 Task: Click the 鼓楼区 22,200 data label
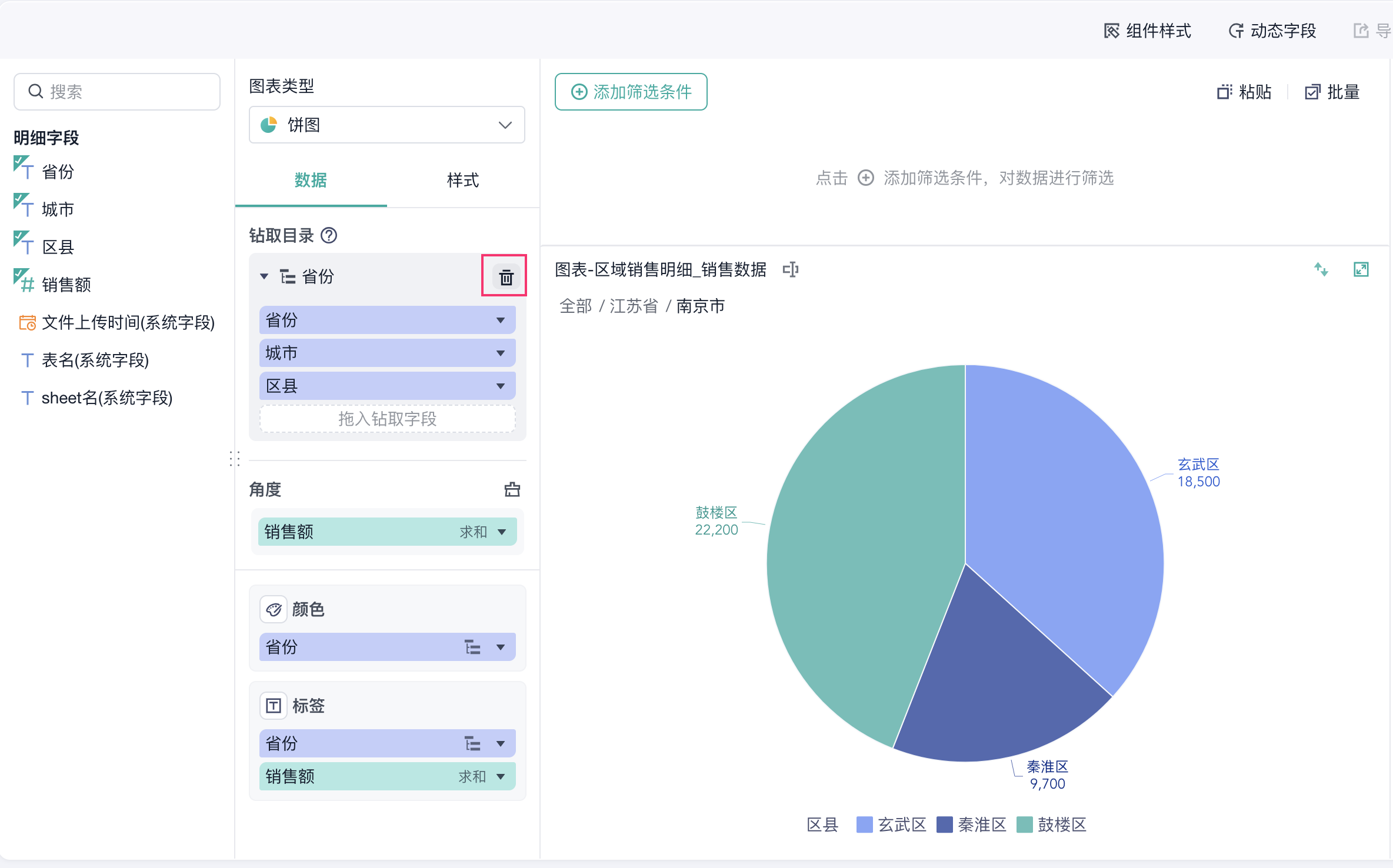point(717,521)
